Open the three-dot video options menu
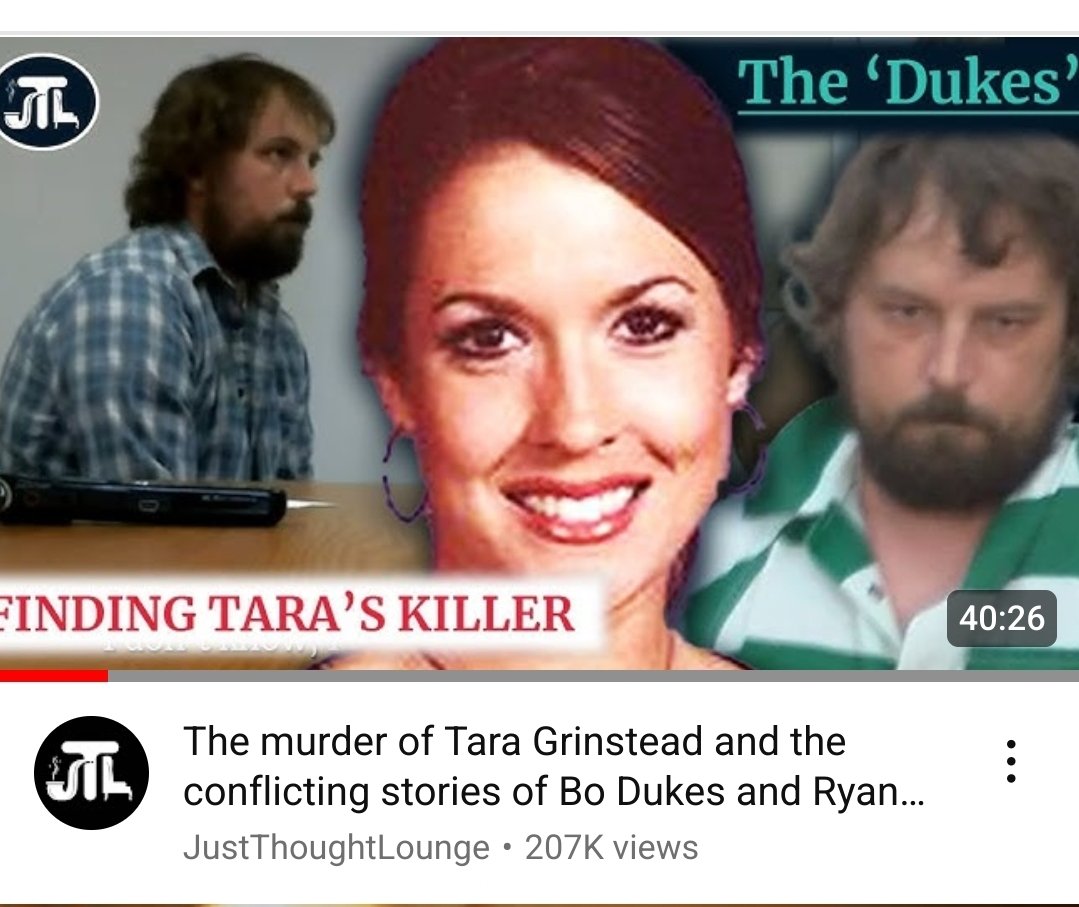Screen dimensions: 1079x907 (x=1010, y=762)
